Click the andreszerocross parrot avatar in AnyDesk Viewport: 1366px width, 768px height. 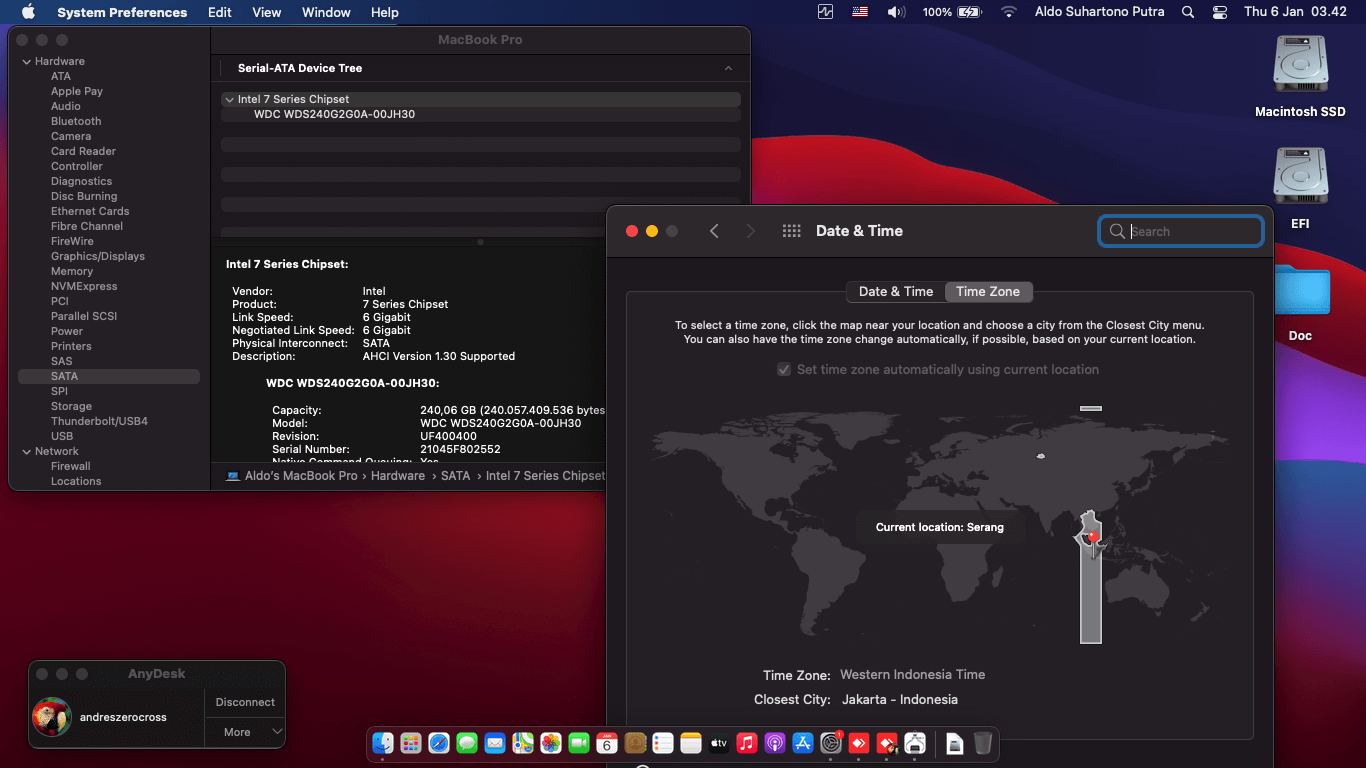click(x=52, y=717)
